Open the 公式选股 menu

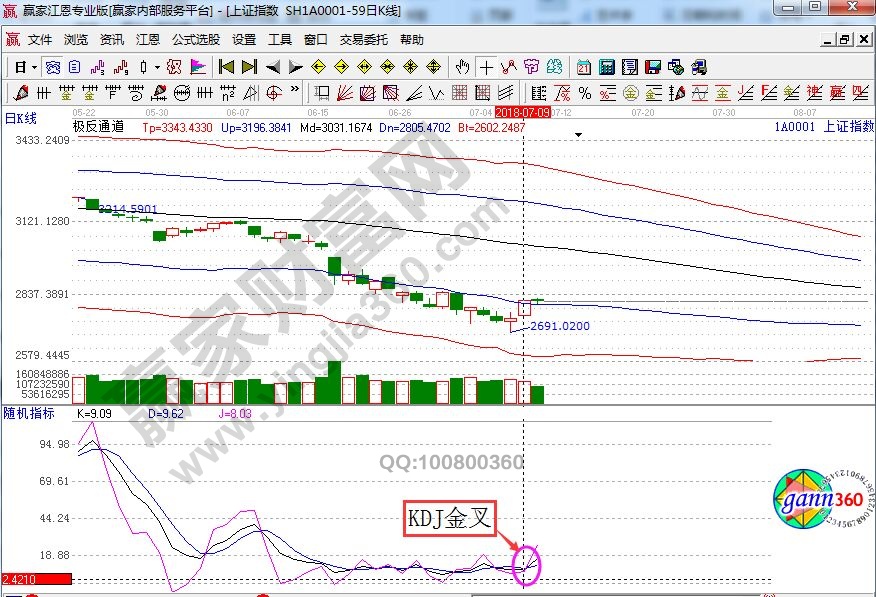195,40
